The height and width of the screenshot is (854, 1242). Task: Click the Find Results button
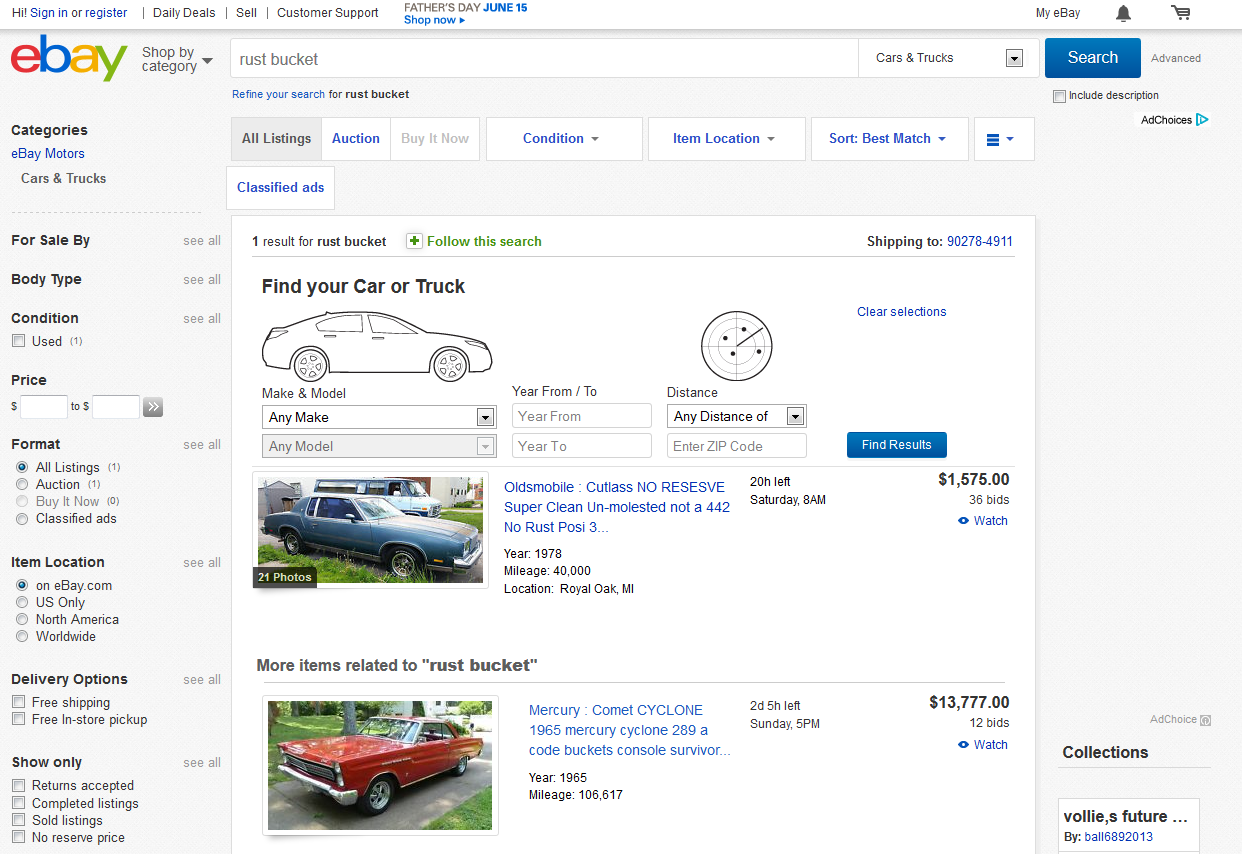click(x=896, y=445)
